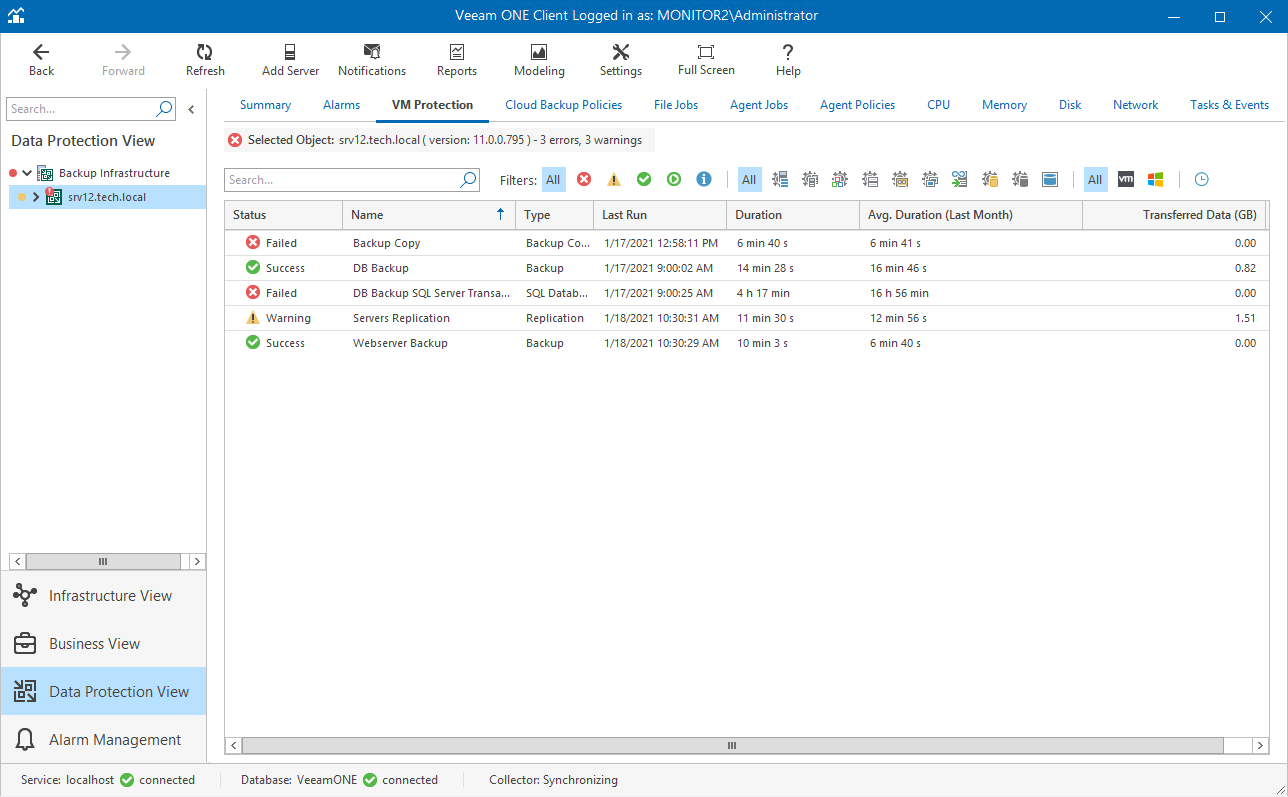Image resolution: width=1288 pixels, height=797 pixels.
Task: Filter jobs by blue info status
Action: pos(704,180)
